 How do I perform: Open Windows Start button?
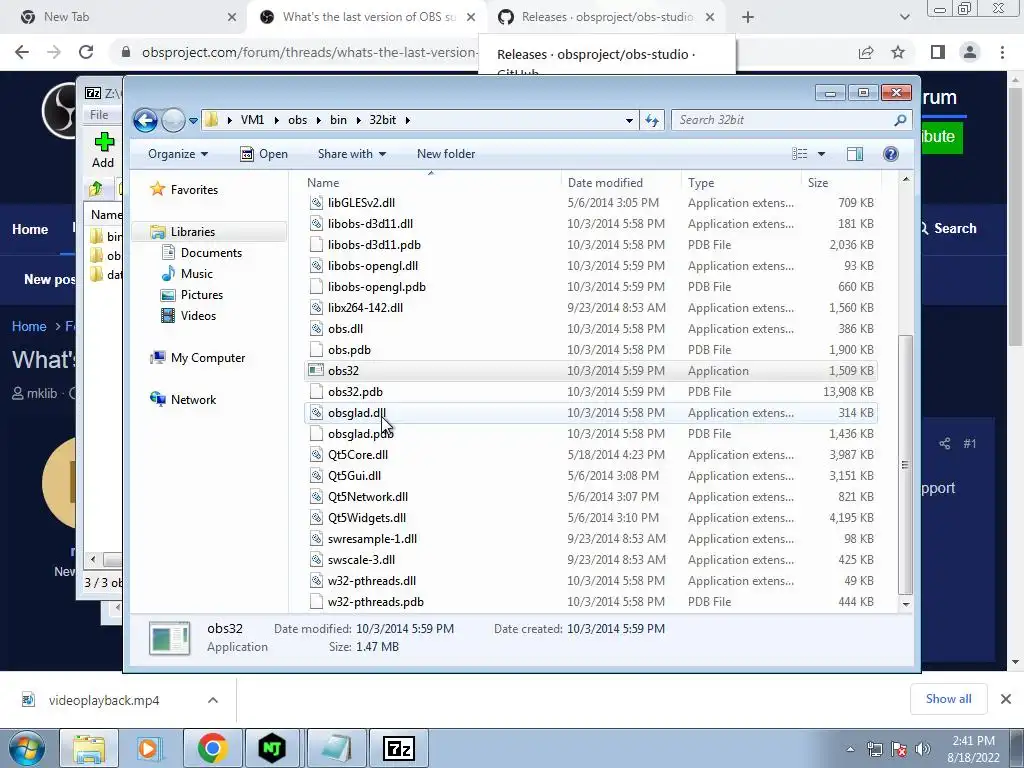point(27,748)
